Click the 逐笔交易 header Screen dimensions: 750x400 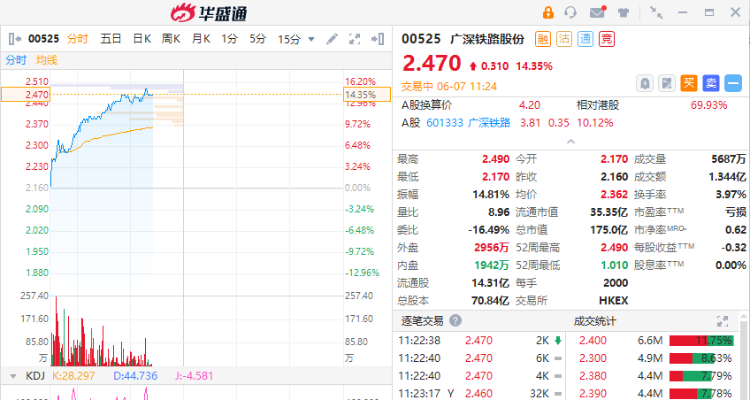pos(422,321)
